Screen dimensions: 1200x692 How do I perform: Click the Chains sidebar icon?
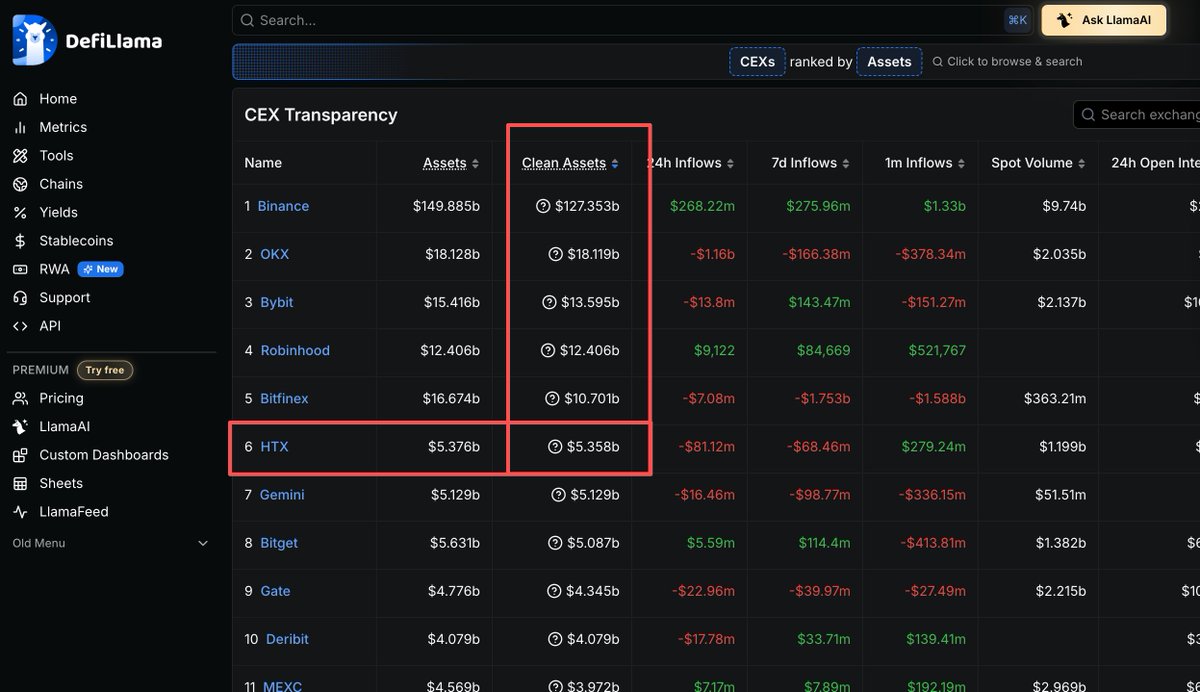click(20, 184)
